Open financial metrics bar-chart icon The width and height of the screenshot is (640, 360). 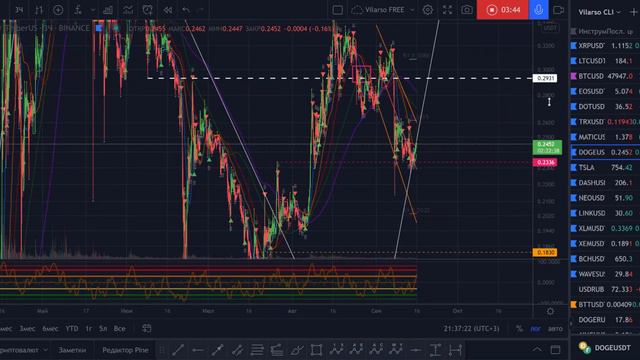click(108, 10)
